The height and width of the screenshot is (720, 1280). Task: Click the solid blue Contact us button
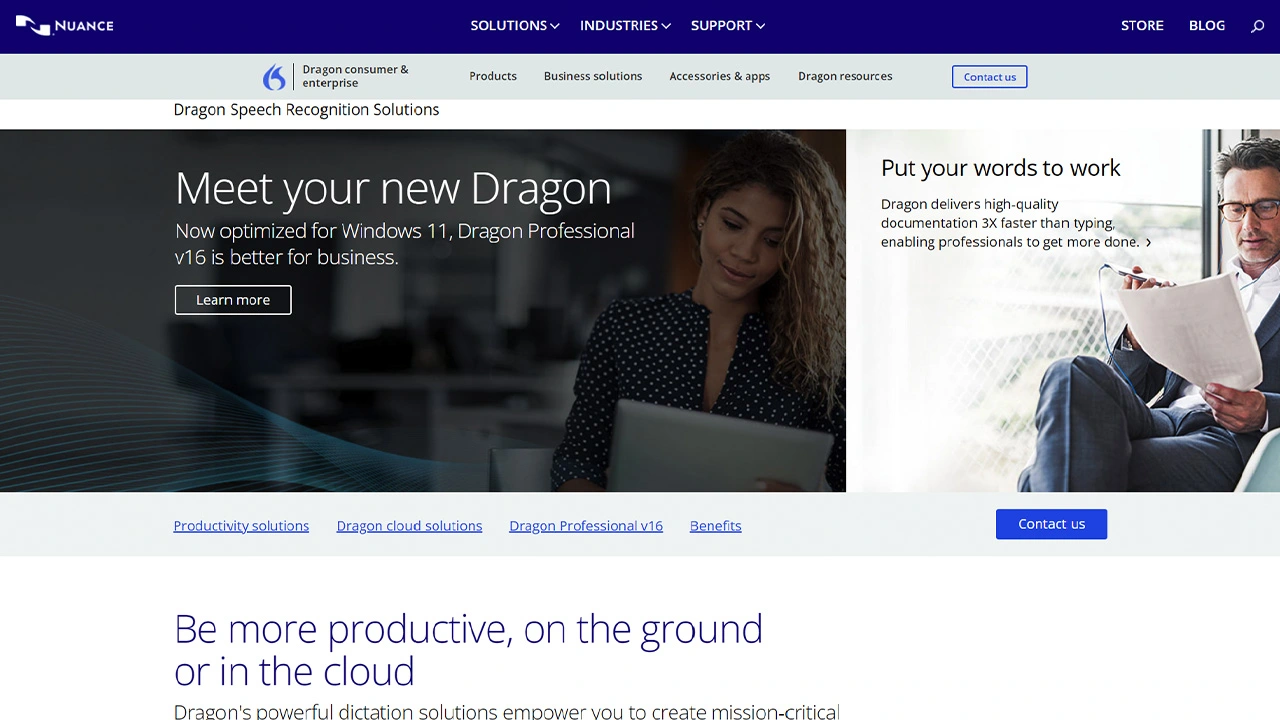pyautogui.click(x=1051, y=524)
